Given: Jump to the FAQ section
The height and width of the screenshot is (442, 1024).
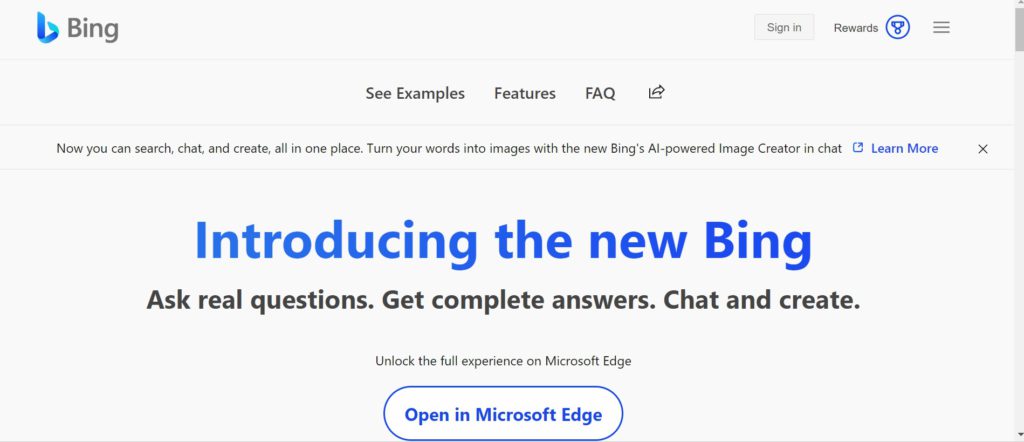Looking at the screenshot, I should (600, 93).
